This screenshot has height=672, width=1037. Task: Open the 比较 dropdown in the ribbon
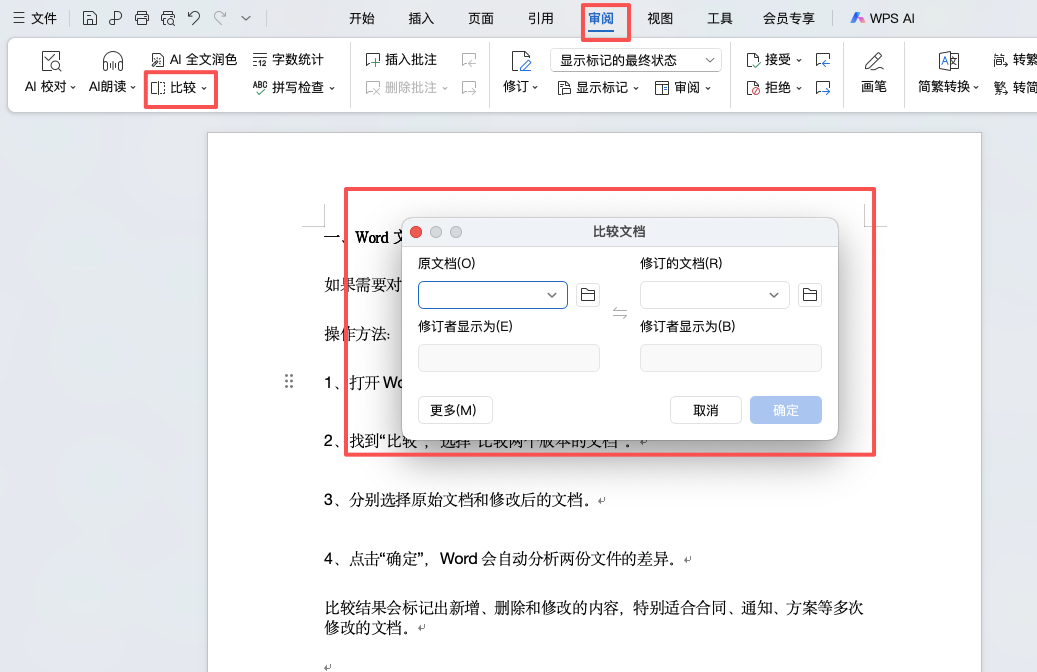click(179, 87)
